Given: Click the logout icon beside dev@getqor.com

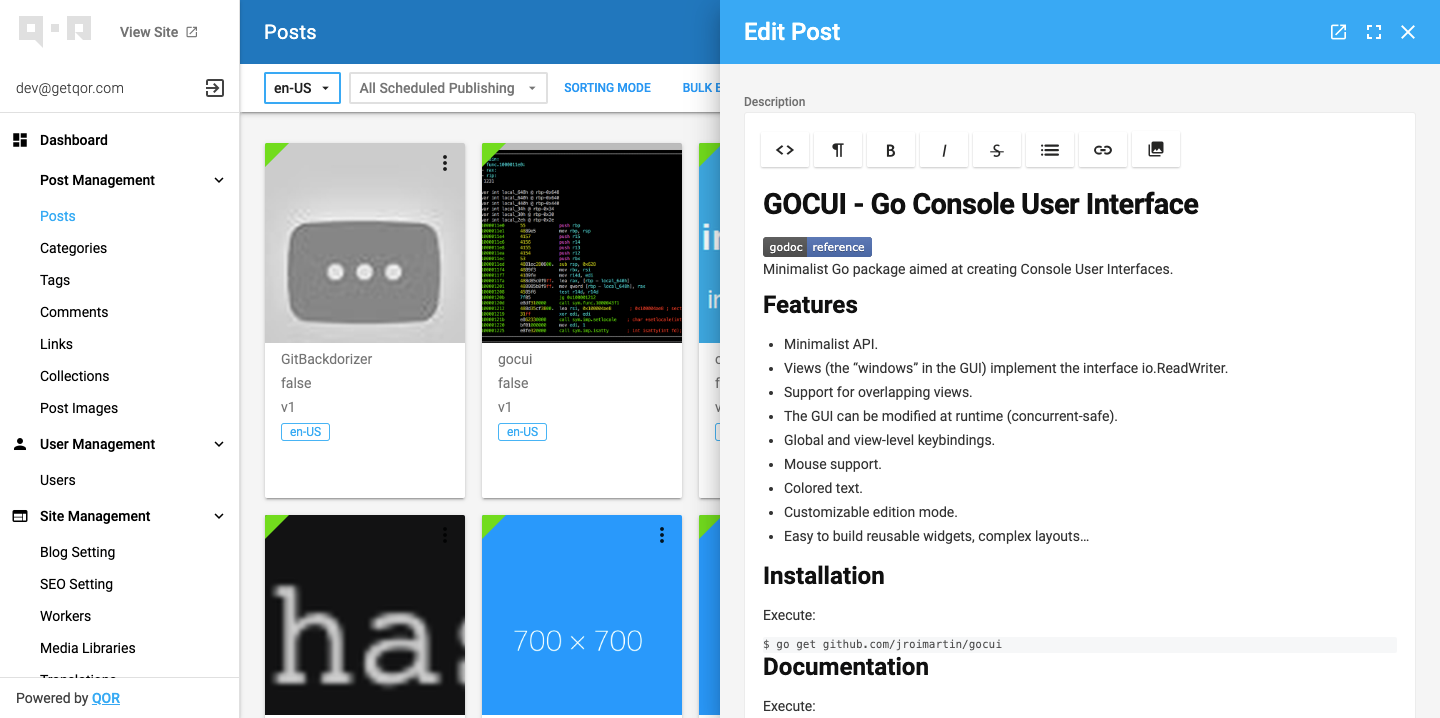Looking at the screenshot, I should coord(215,88).
